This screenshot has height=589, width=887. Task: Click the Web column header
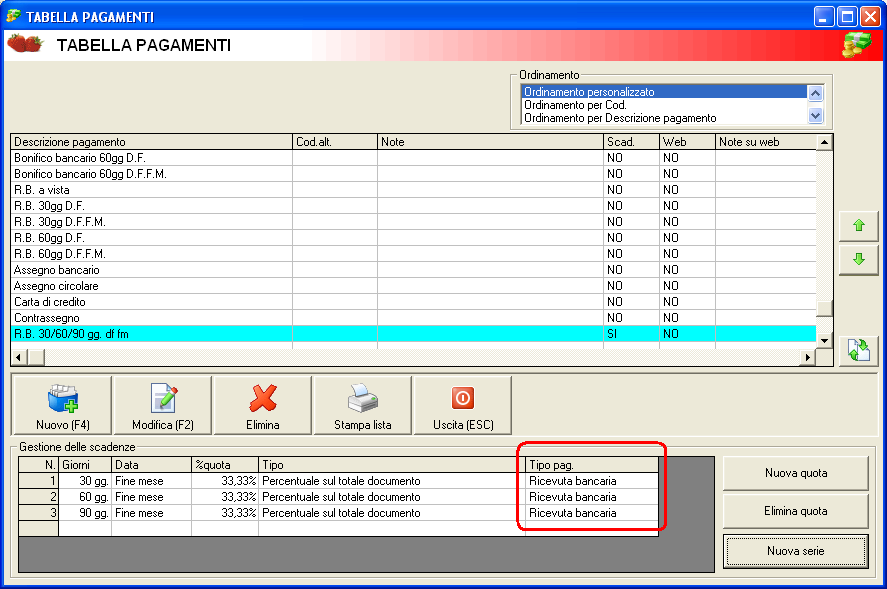coord(687,142)
